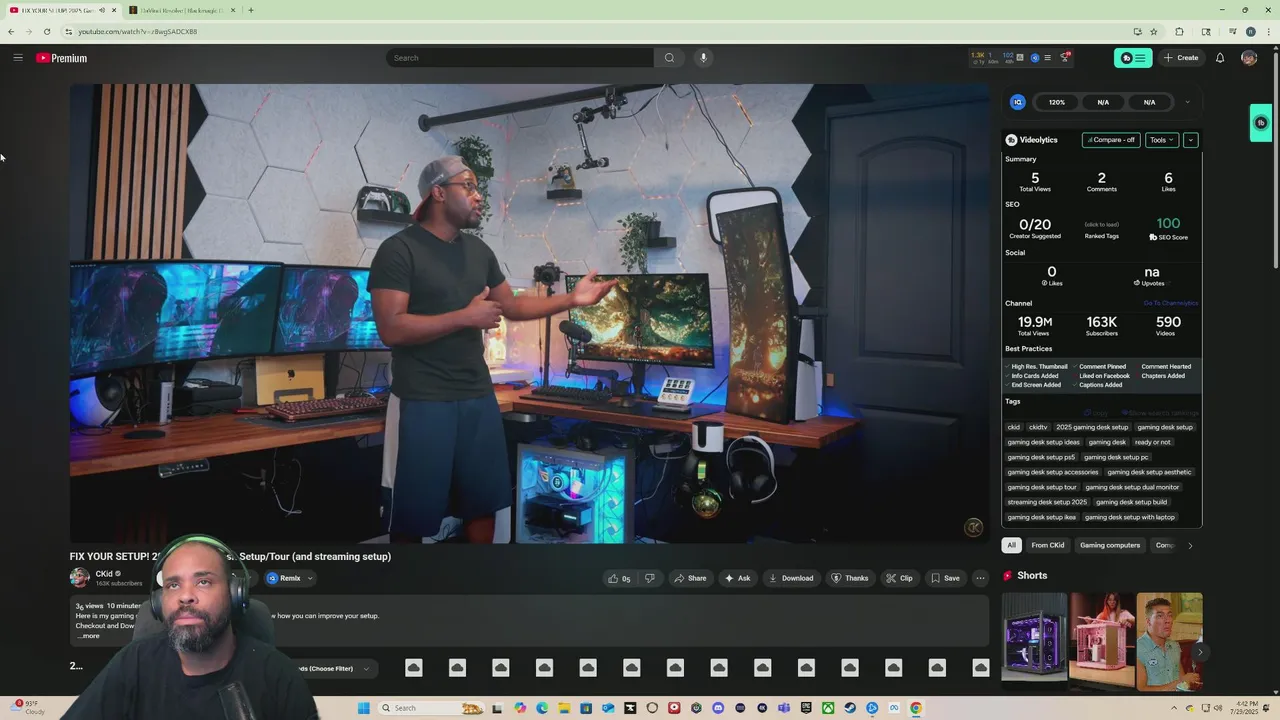Download the video
1280x720 pixels.
[x=790, y=578]
